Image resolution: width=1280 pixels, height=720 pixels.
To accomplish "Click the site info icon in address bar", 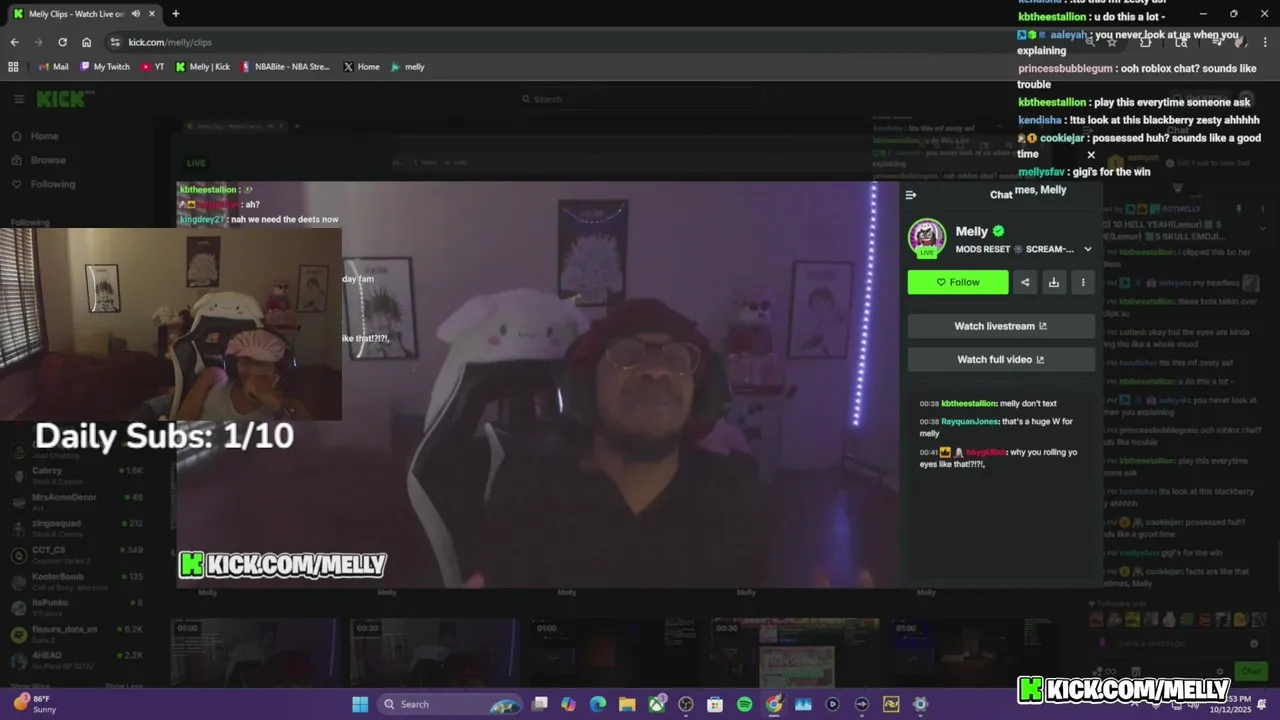I will click(x=115, y=42).
